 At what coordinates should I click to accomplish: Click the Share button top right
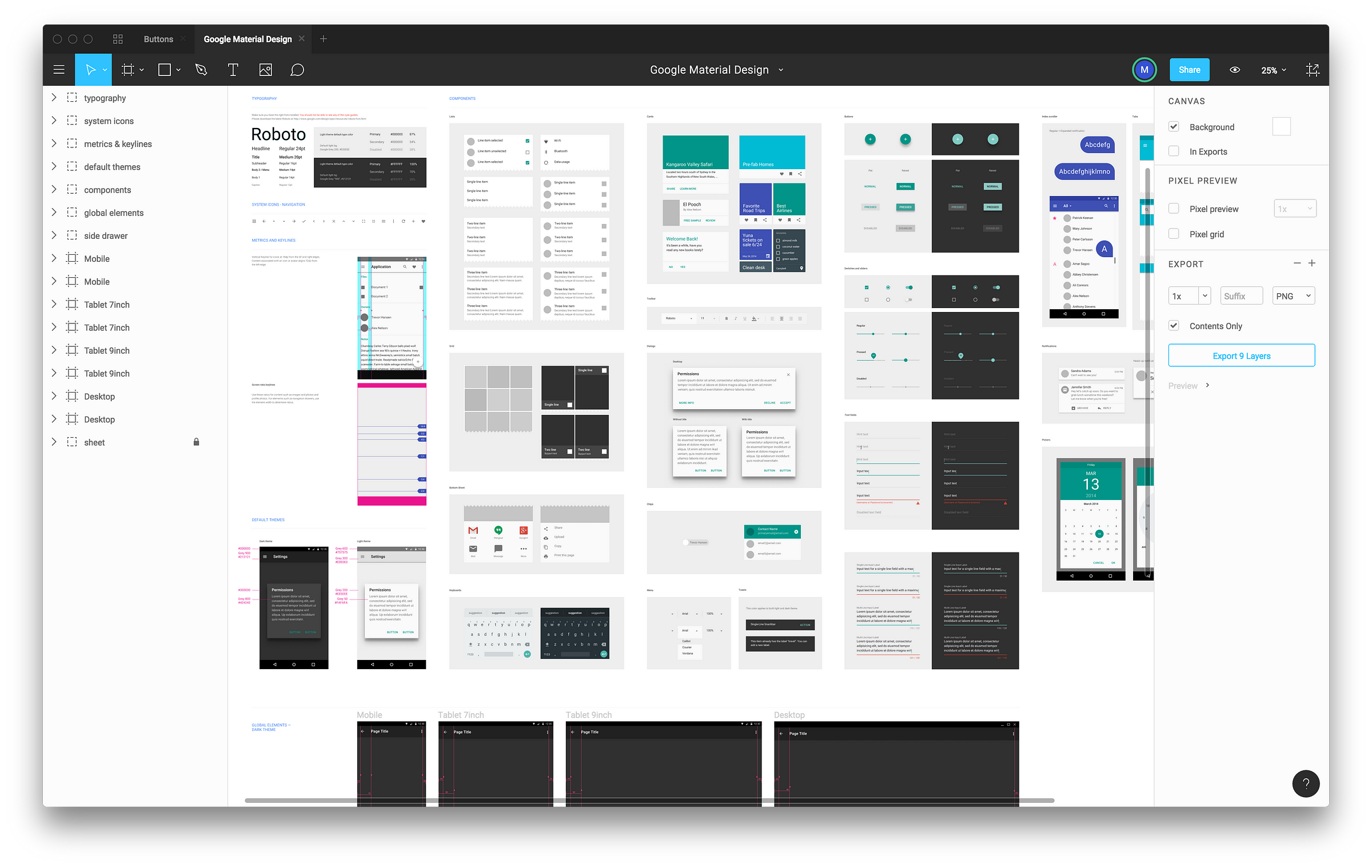(1190, 70)
